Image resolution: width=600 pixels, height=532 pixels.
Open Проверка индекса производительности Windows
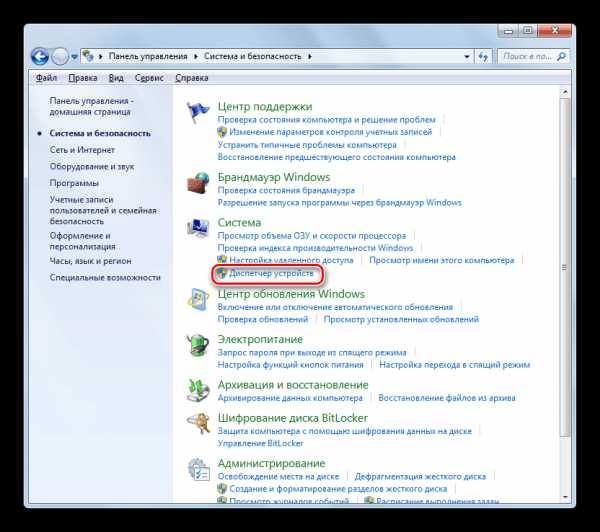pos(315,248)
